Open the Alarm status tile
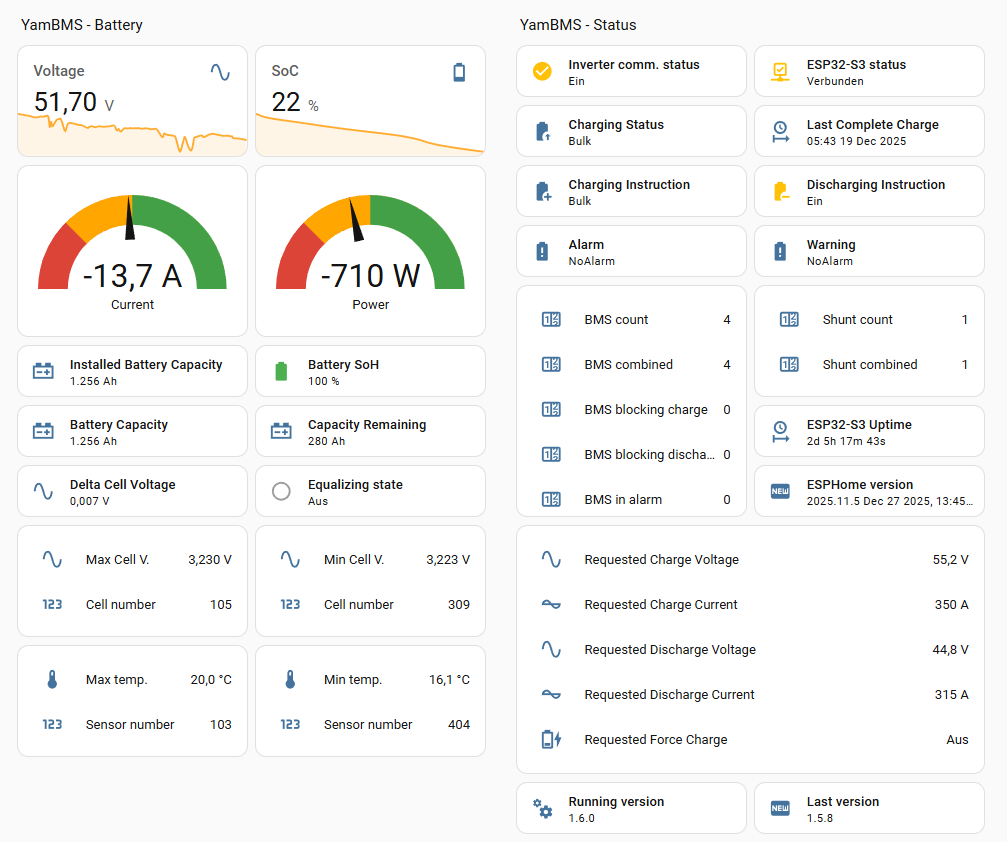Viewport: 1007px width, 842px height. (631, 251)
